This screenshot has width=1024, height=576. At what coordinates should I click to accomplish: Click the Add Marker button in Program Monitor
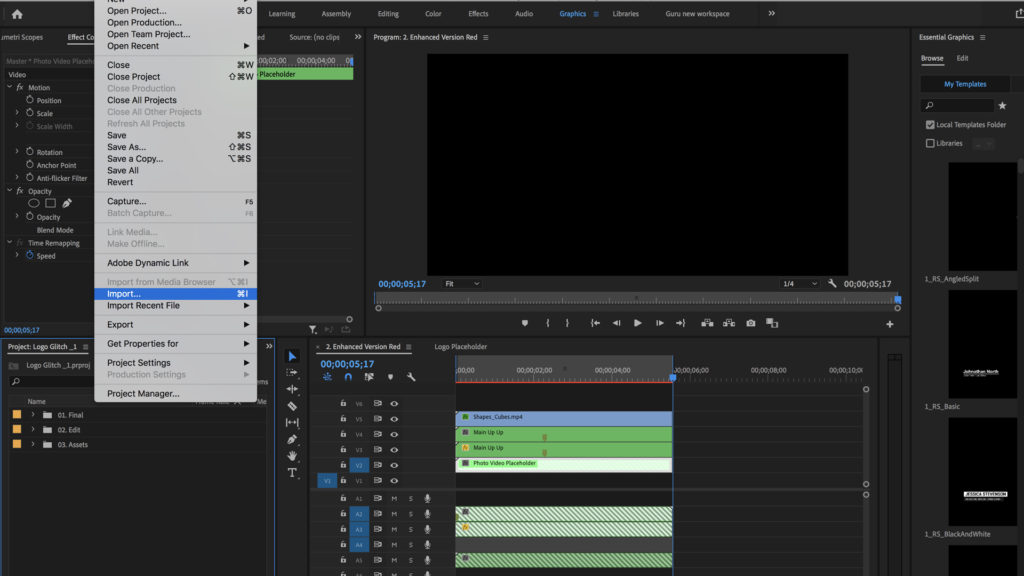click(x=525, y=323)
